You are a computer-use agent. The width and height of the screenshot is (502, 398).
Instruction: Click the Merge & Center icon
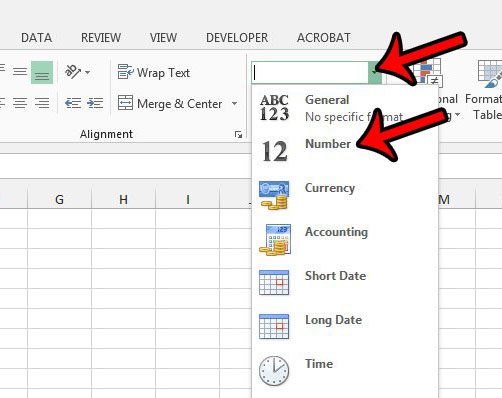point(125,103)
